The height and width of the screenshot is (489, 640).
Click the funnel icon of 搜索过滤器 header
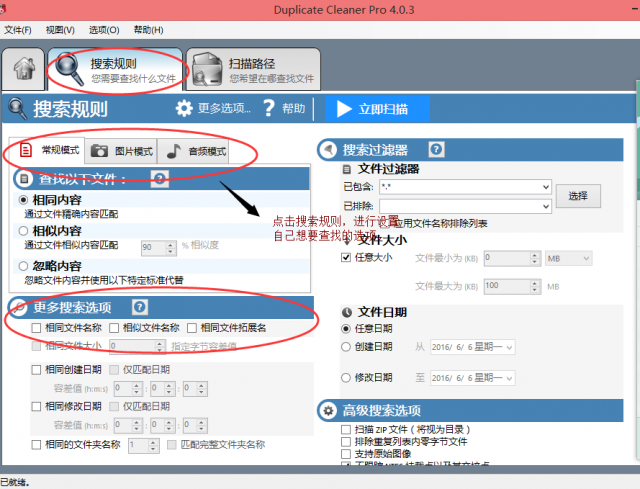[x=328, y=150]
